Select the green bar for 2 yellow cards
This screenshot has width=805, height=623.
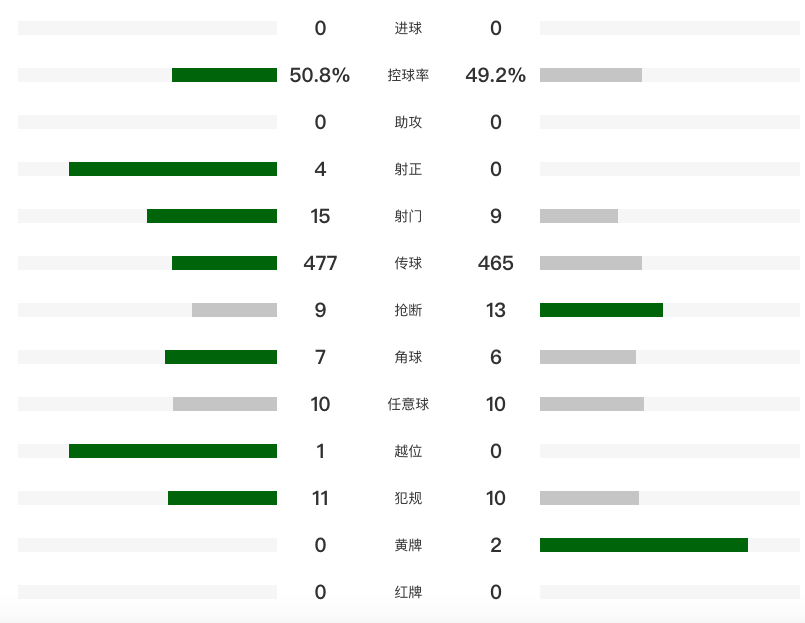click(644, 545)
